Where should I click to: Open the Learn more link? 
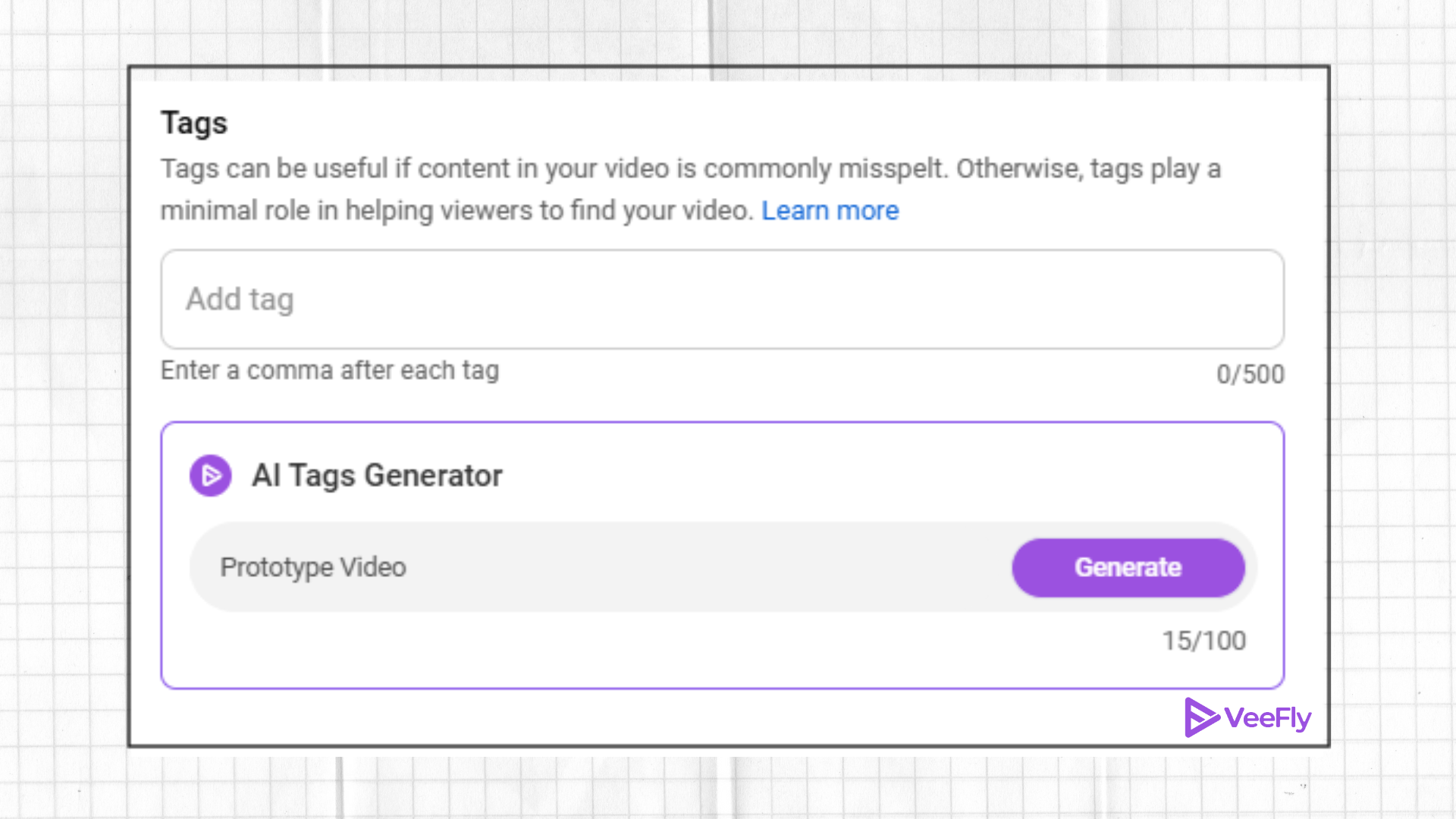(x=830, y=210)
